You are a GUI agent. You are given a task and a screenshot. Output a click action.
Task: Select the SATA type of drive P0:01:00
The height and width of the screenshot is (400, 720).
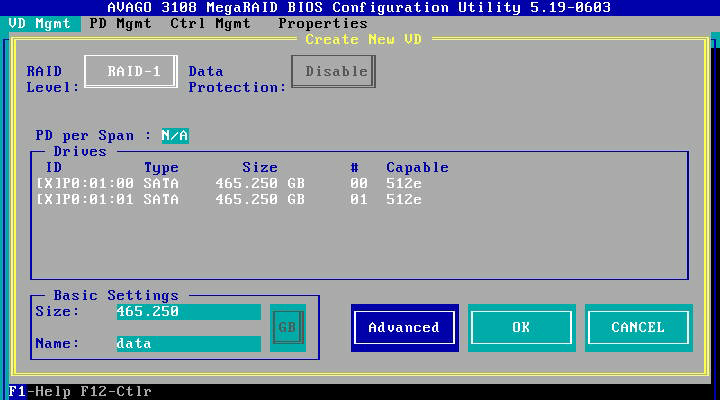(x=161, y=184)
